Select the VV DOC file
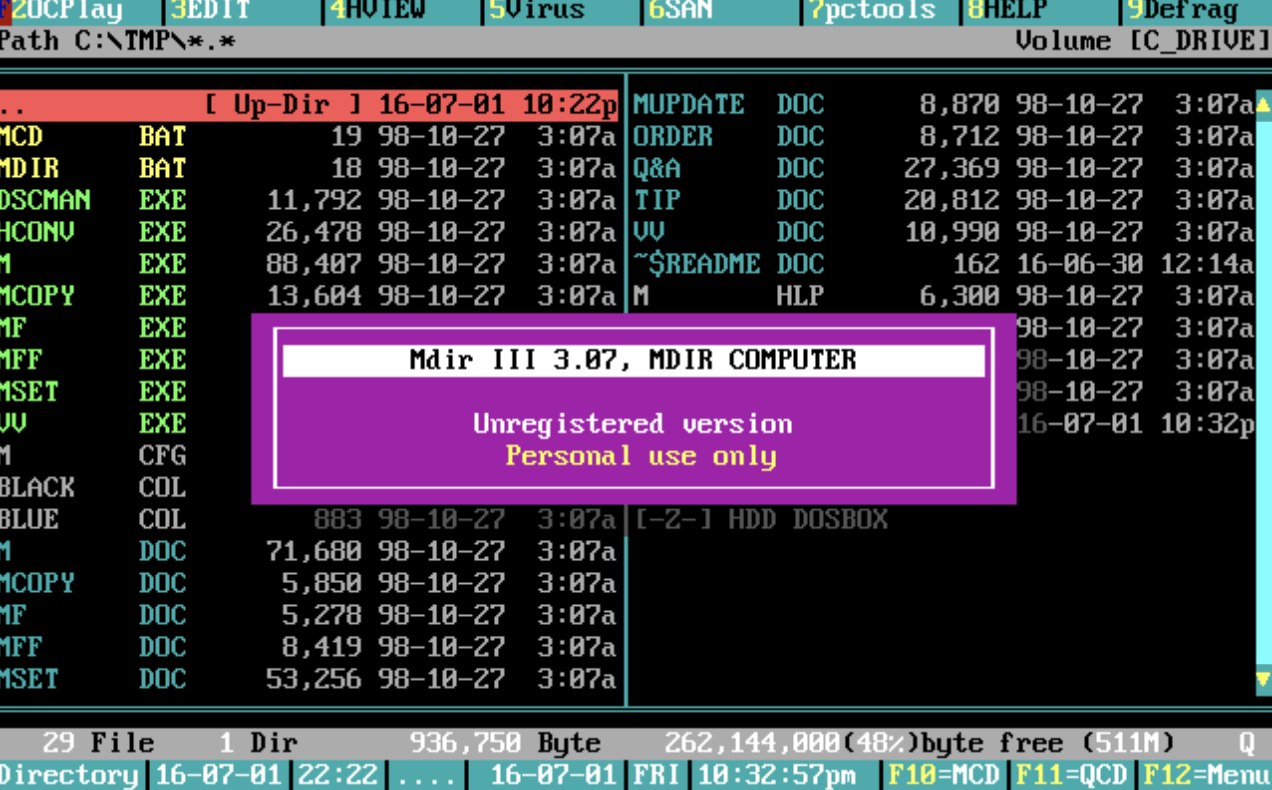Screen dimensions: 1272x790 tap(943, 233)
